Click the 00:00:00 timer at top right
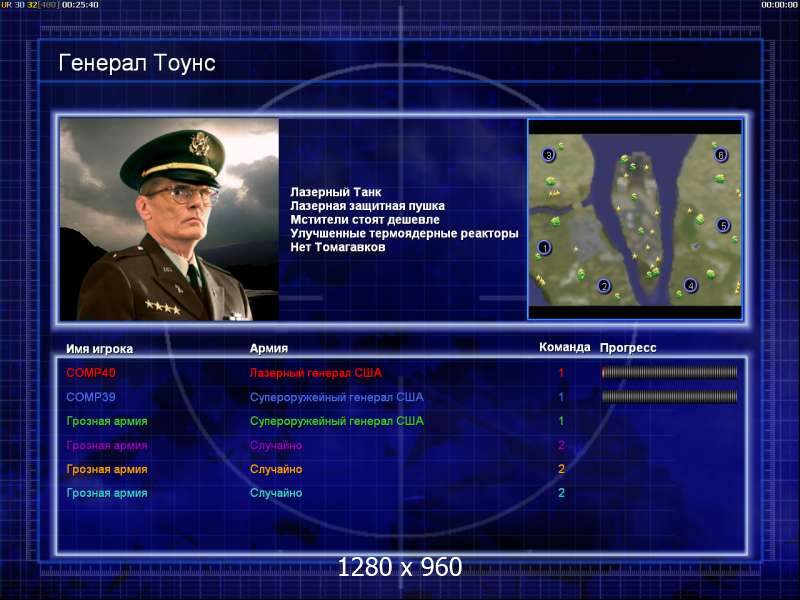The width and height of the screenshot is (800, 600). click(779, 5)
